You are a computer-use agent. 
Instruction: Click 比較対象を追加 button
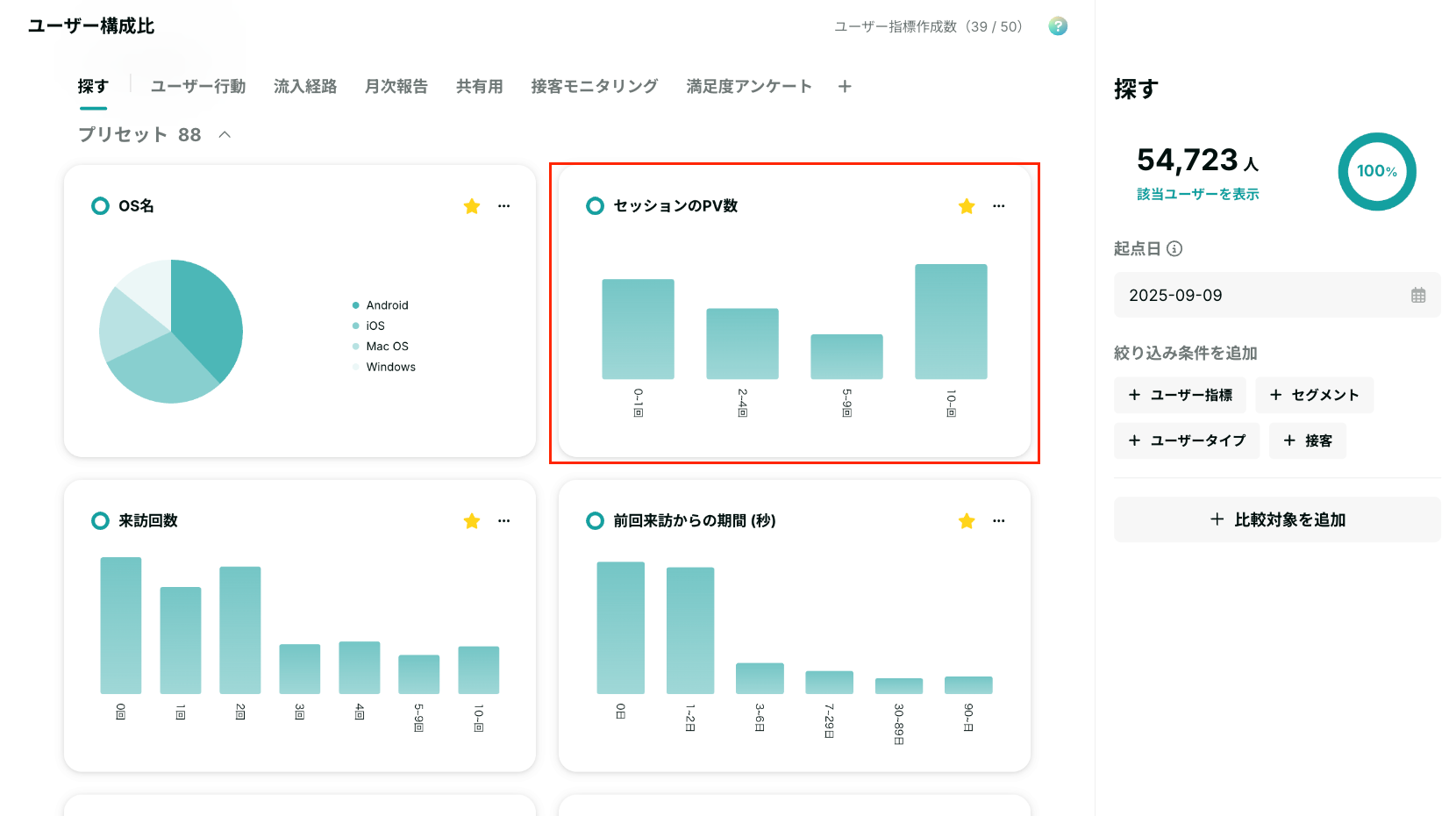(1277, 519)
